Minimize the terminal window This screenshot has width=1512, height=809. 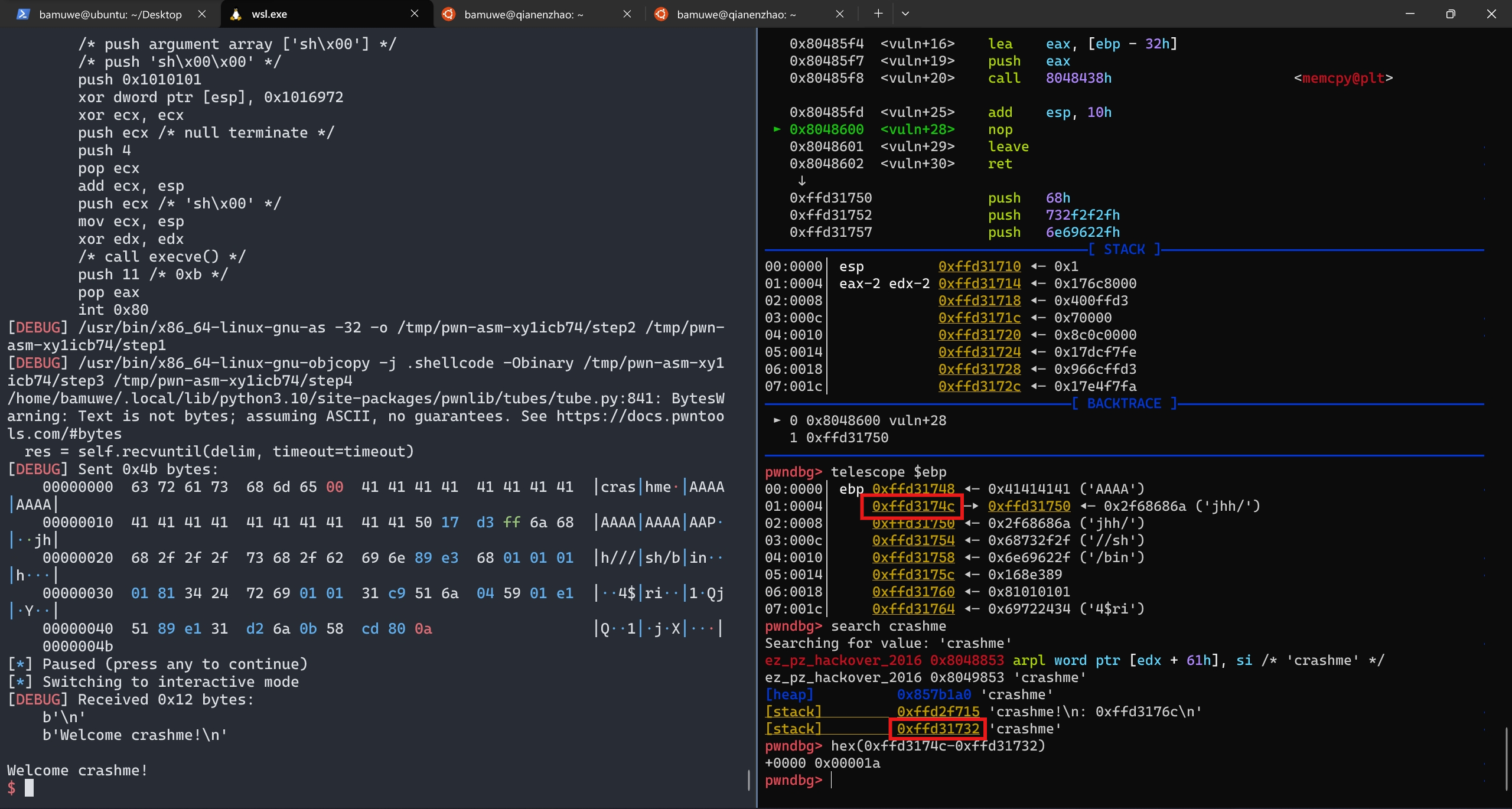pyautogui.click(x=1410, y=14)
